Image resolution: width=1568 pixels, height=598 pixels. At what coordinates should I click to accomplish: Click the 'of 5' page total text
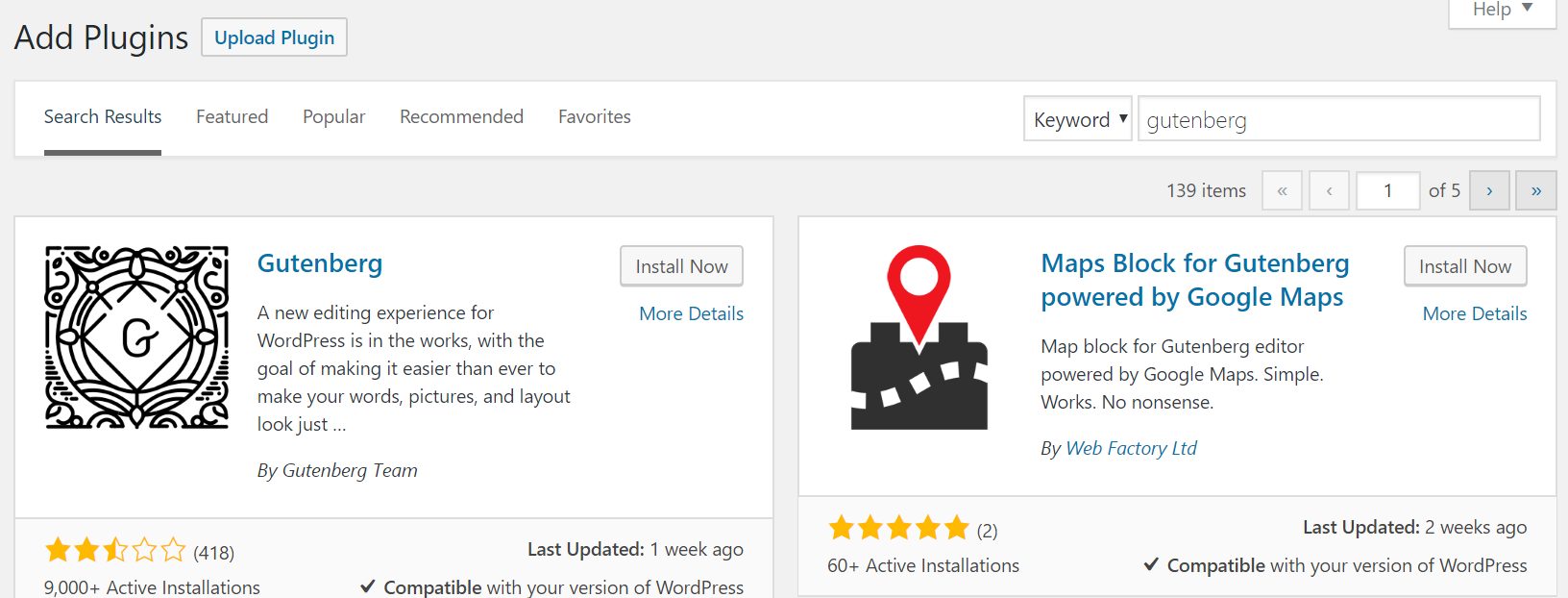1444,190
